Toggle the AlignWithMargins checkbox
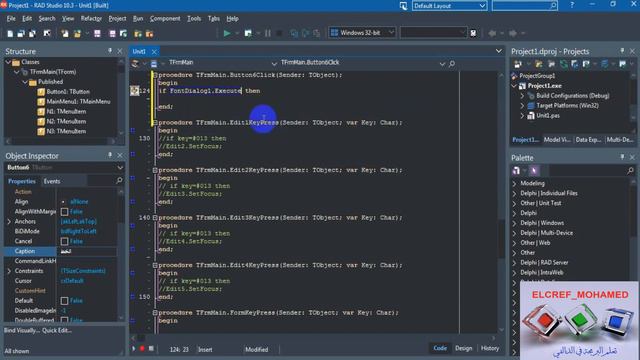The image size is (640, 360). click(x=64, y=212)
